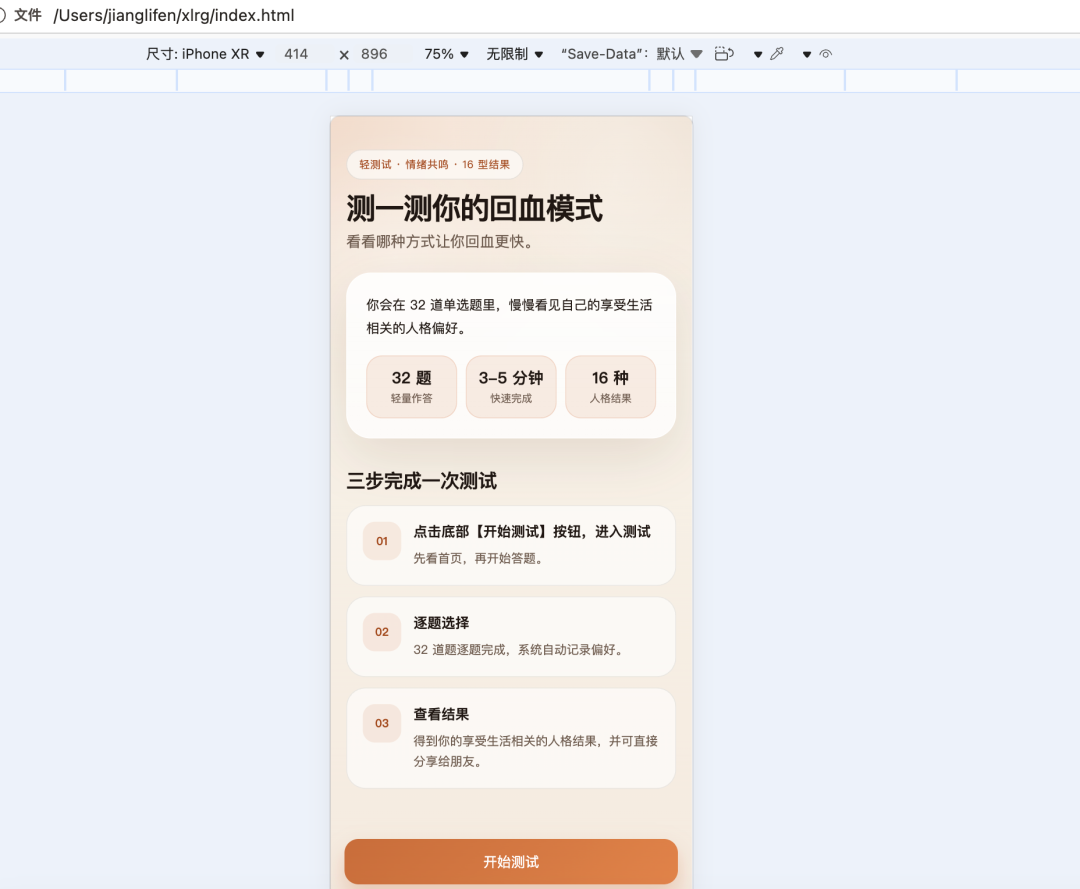Click the 03 step number badge
This screenshot has width=1080, height=889.
(x=382, y=723)
